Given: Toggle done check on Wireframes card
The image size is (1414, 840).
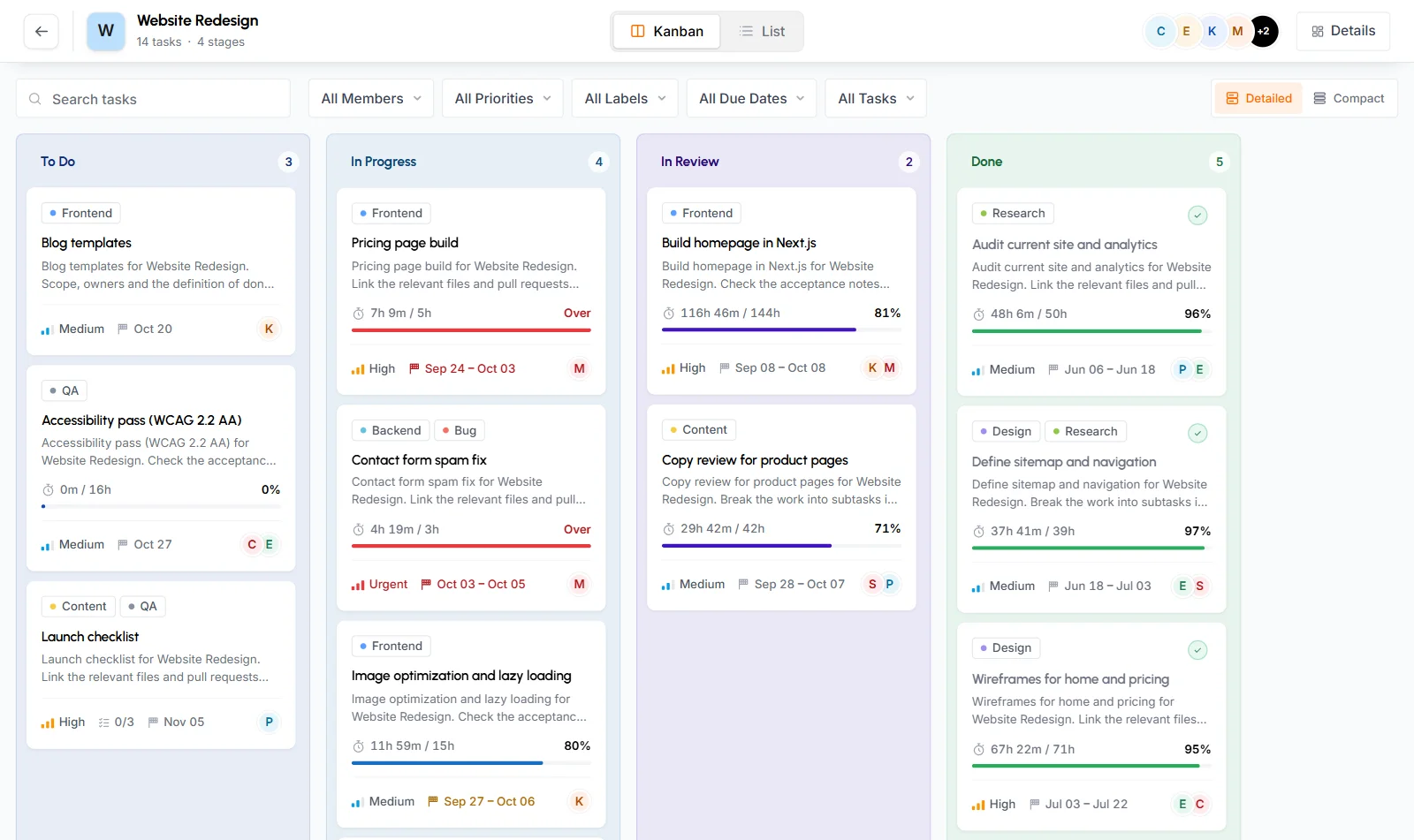Looking at the screenshot, I should pyautogui.click(x=1197, y=650).
